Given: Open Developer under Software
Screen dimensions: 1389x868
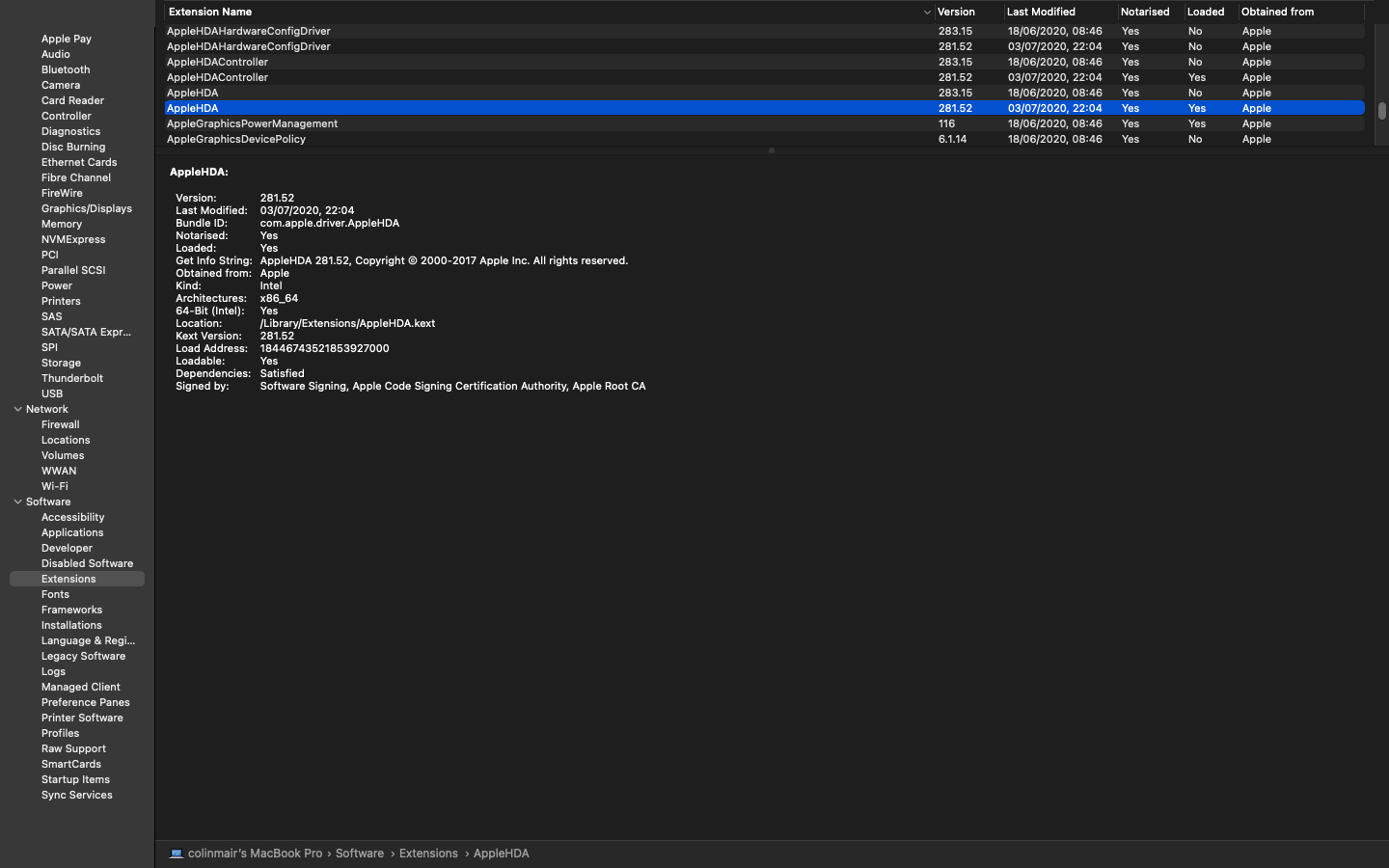Looking at the screenshot, I should pyautogui.click(x=67, y=548).
